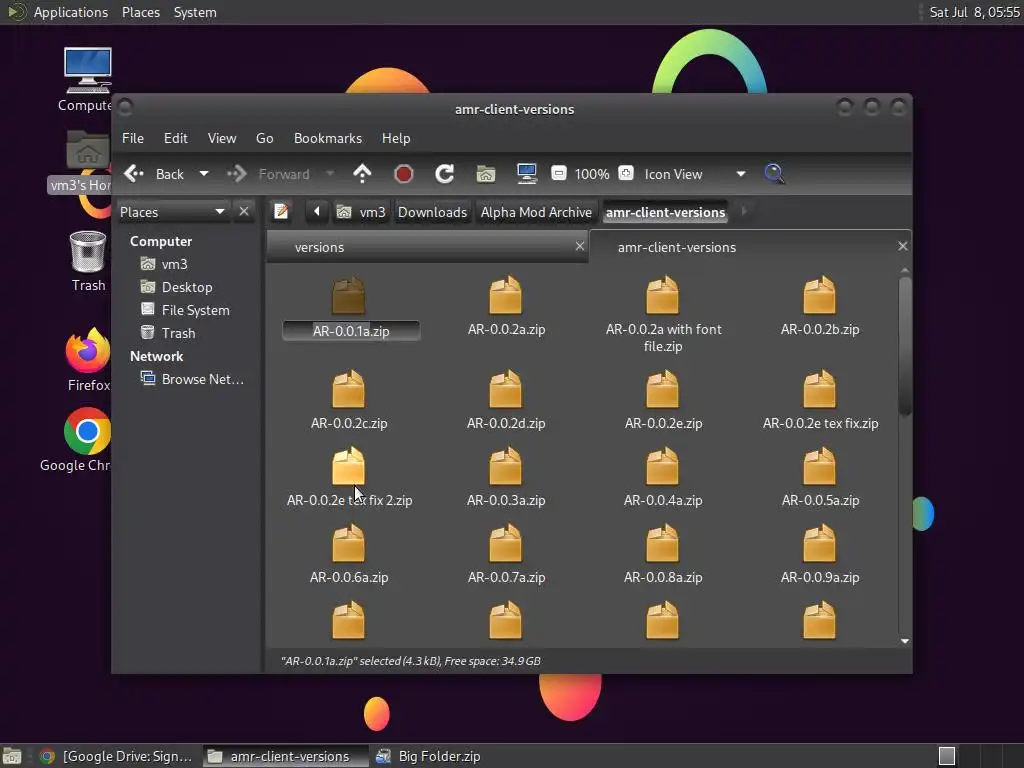Toggle text-based location entry pencil button
The image size is (1024, 768).
282,212
